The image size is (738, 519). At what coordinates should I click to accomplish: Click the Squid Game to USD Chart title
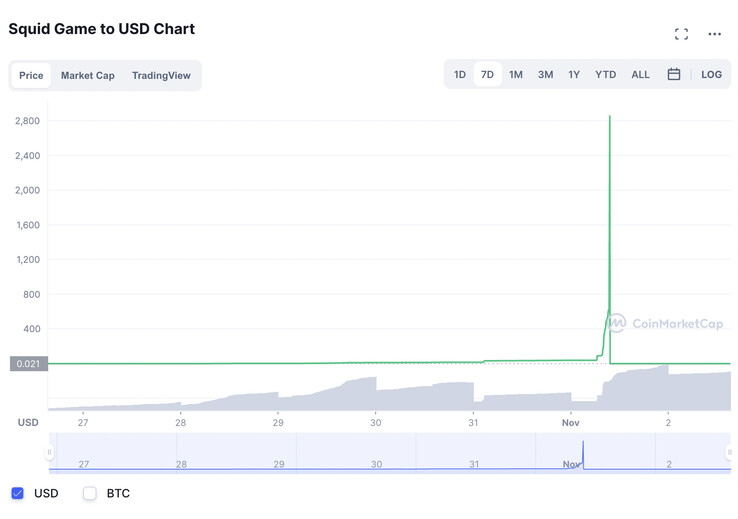tap(102, 29)
